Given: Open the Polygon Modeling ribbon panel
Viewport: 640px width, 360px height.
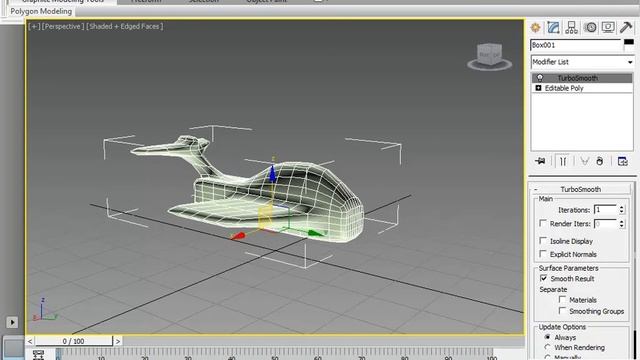Looking at the screenshot, I should (41, 11).
